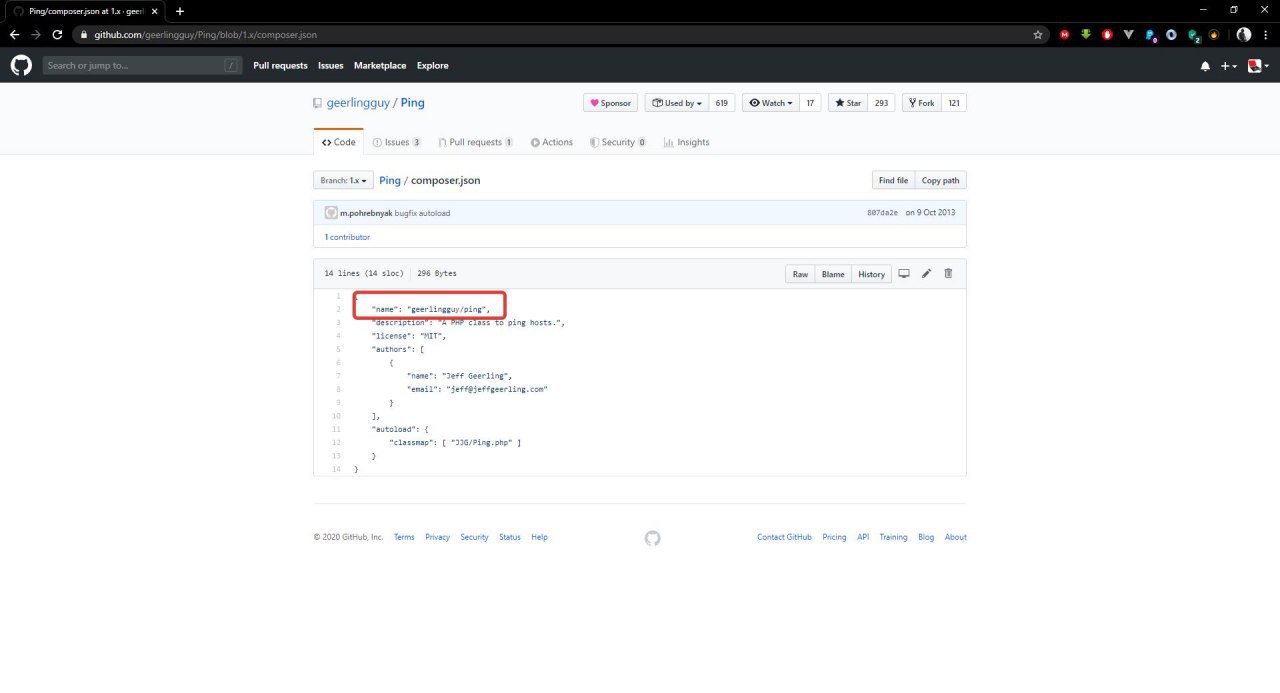Click the Copy path button

pos(940,181)
